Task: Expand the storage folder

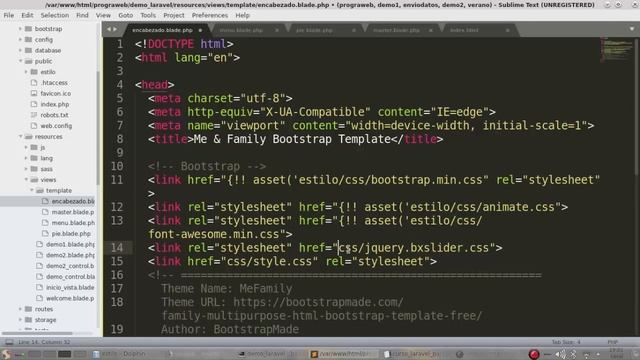Action: (20, 320)
